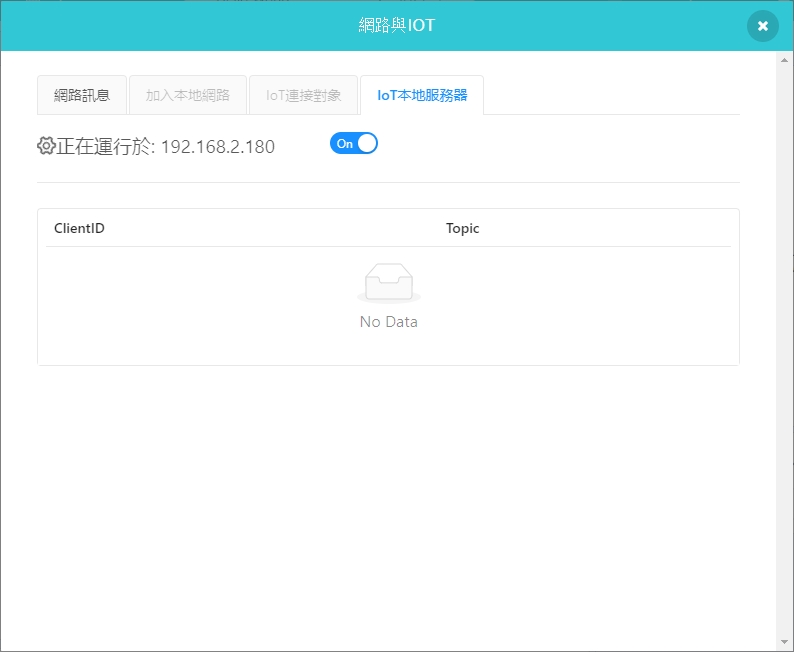Click the ClientID column header
Screen dimensions: 794x652
[80, 228]
